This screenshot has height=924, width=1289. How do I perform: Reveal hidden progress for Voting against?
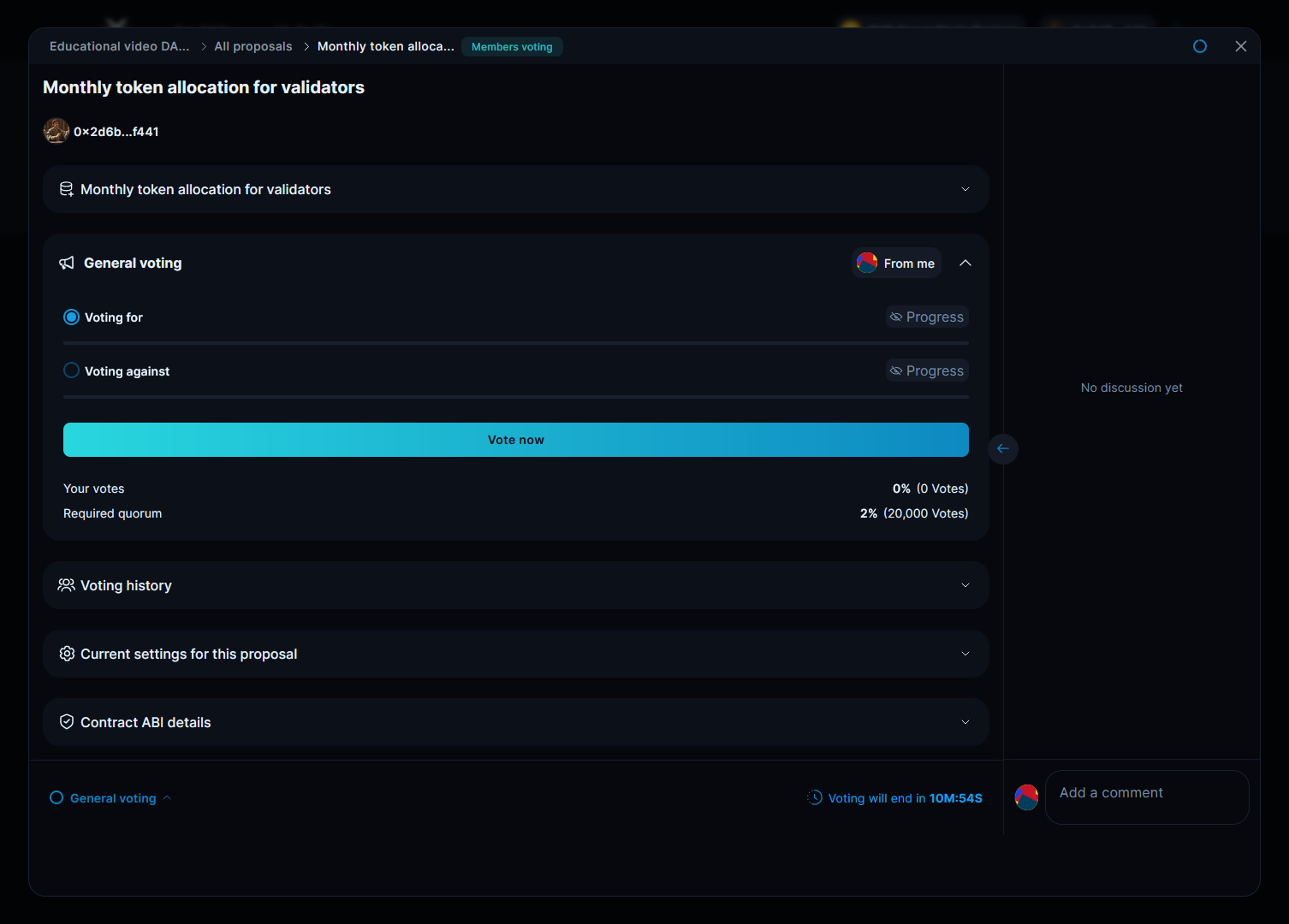pyautogui.click(x=927, y=370)
